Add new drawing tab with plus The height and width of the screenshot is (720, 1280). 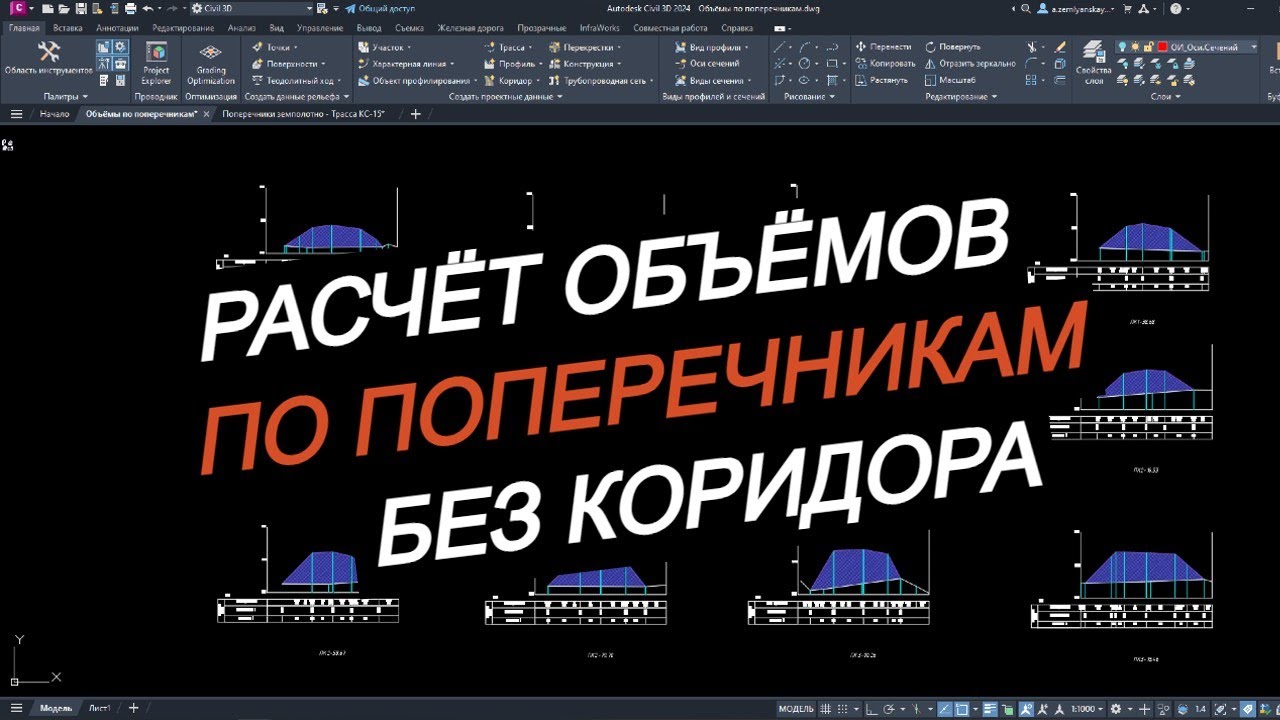[416, 114]
